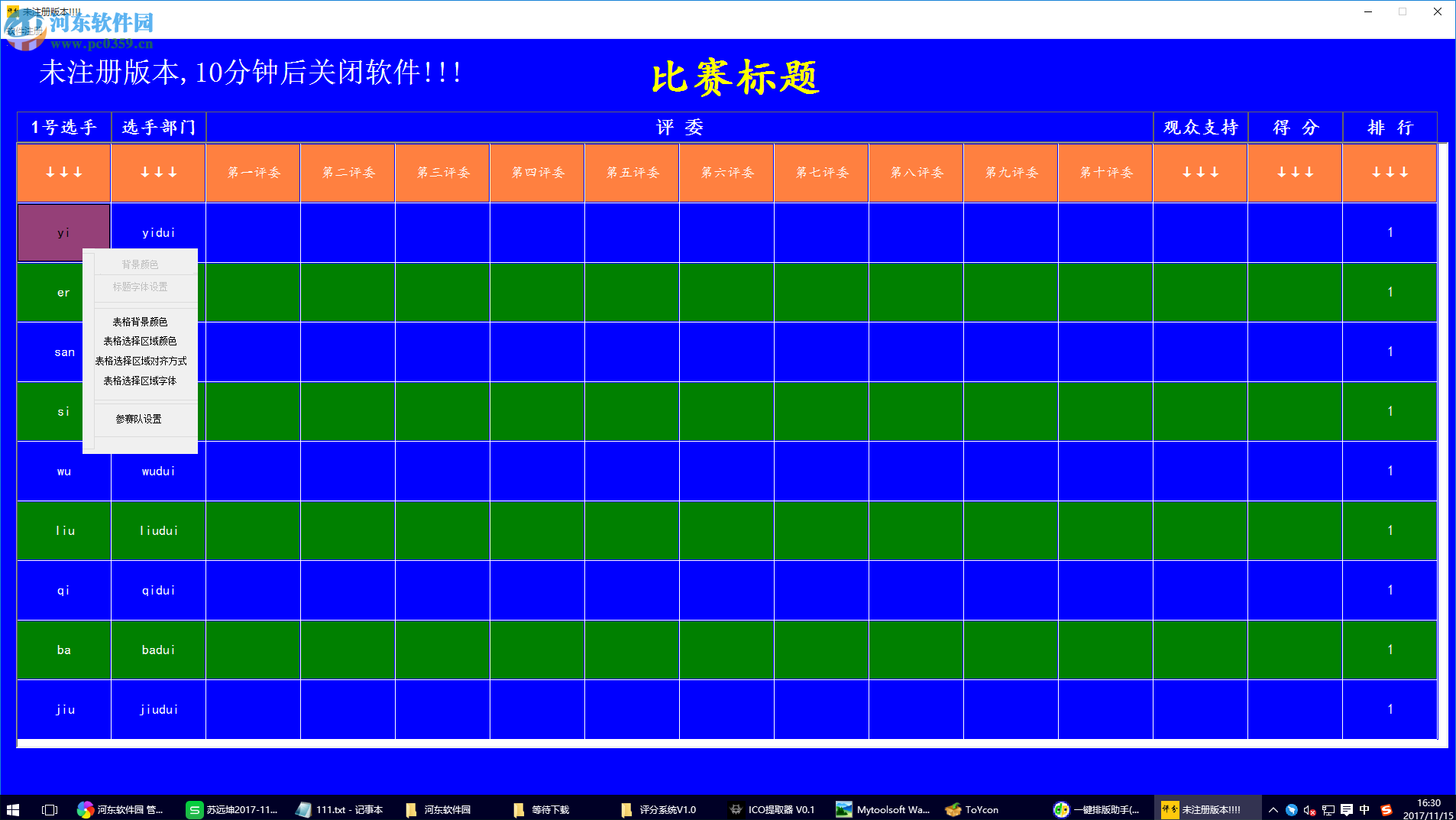Click first judge score cell in yi row
This screenshot has width=1456, height=820.
[x=254, y=232]
